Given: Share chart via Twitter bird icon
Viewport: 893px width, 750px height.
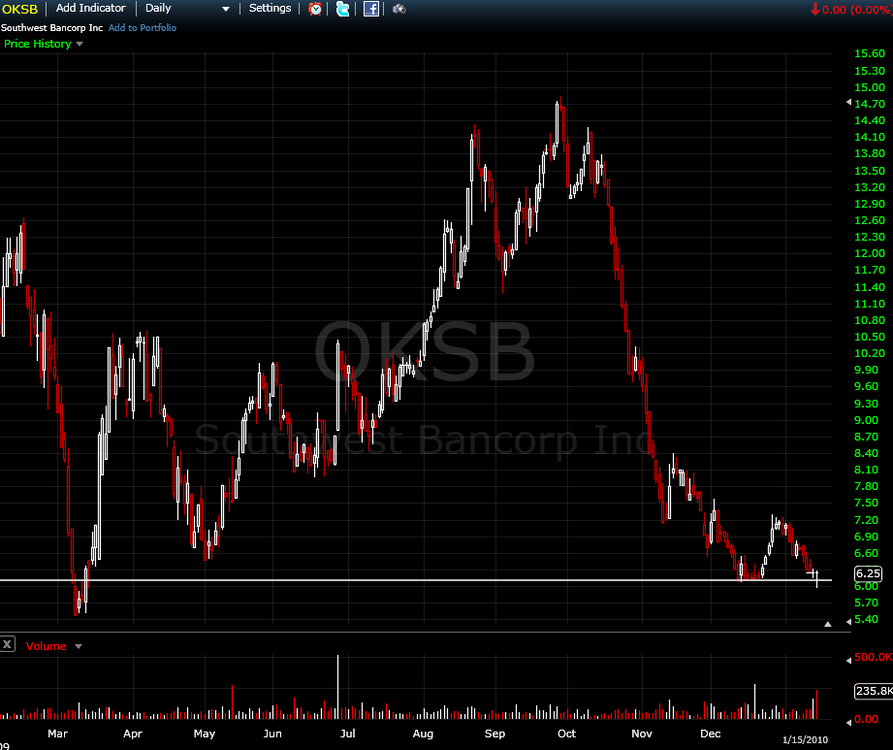Looking at the screenshot, I should [343, 9].
